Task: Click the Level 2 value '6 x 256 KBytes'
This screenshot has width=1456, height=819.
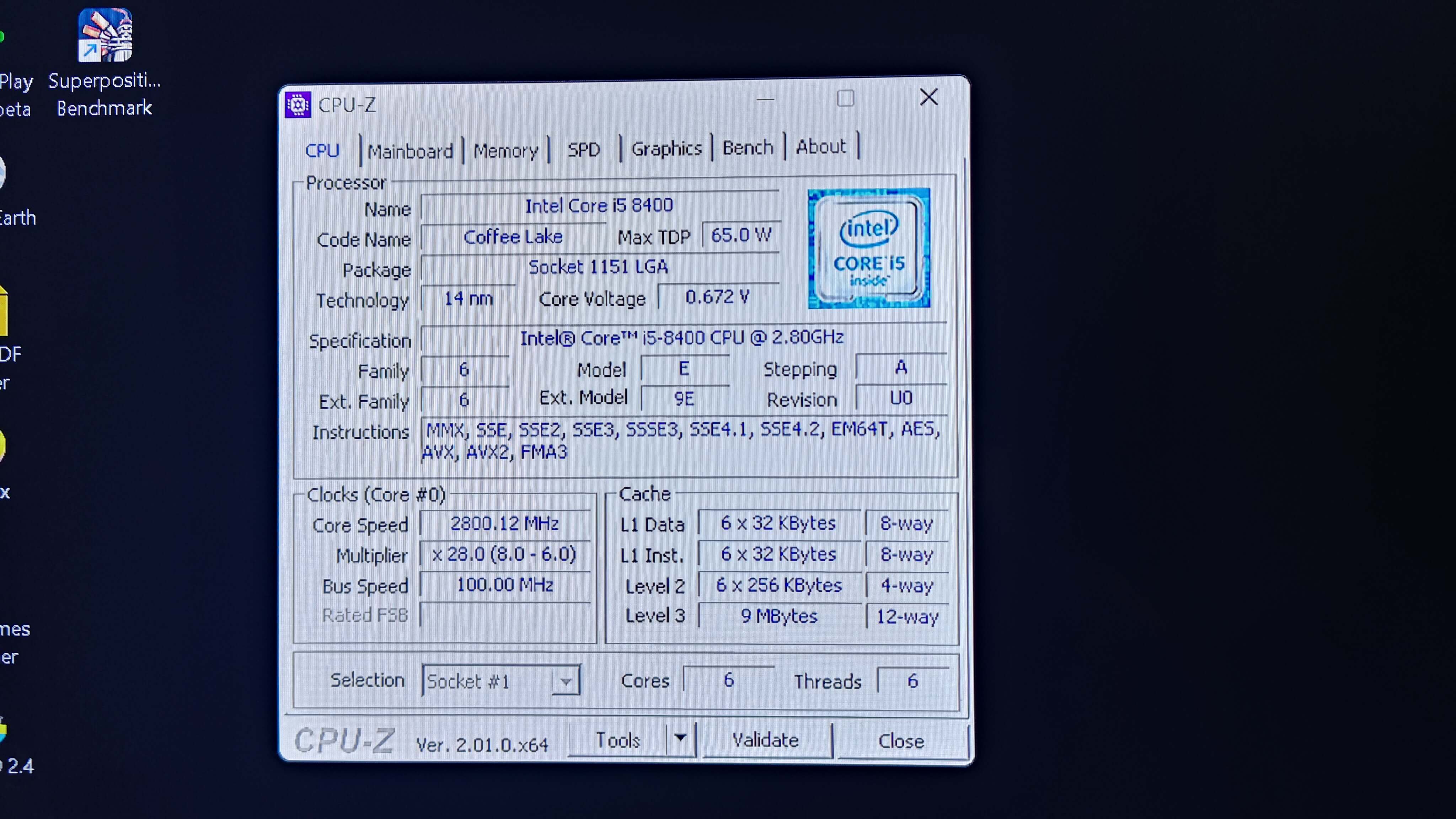Action: [779, 585]
